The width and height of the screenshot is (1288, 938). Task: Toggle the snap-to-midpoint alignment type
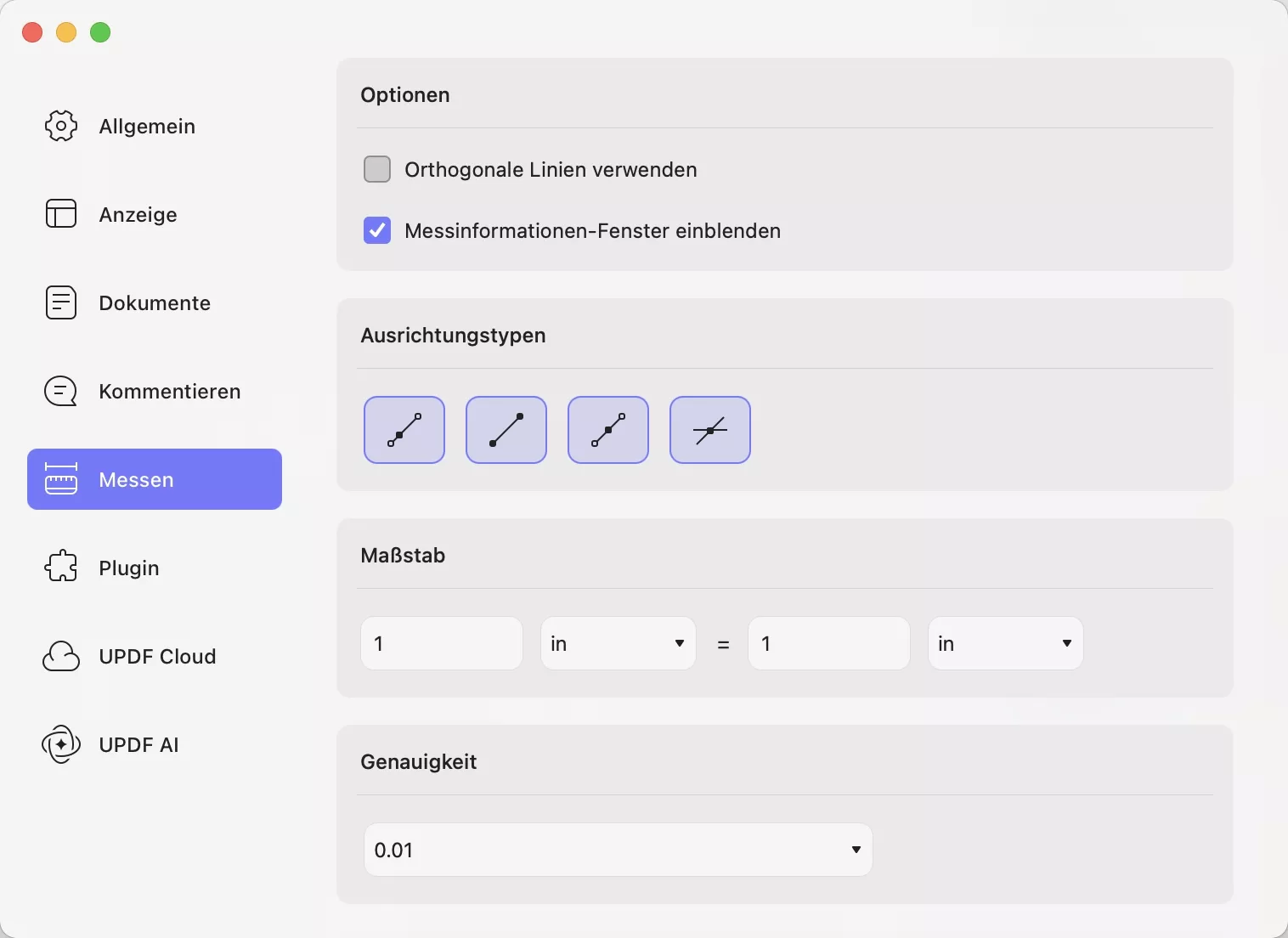point(608,430)
